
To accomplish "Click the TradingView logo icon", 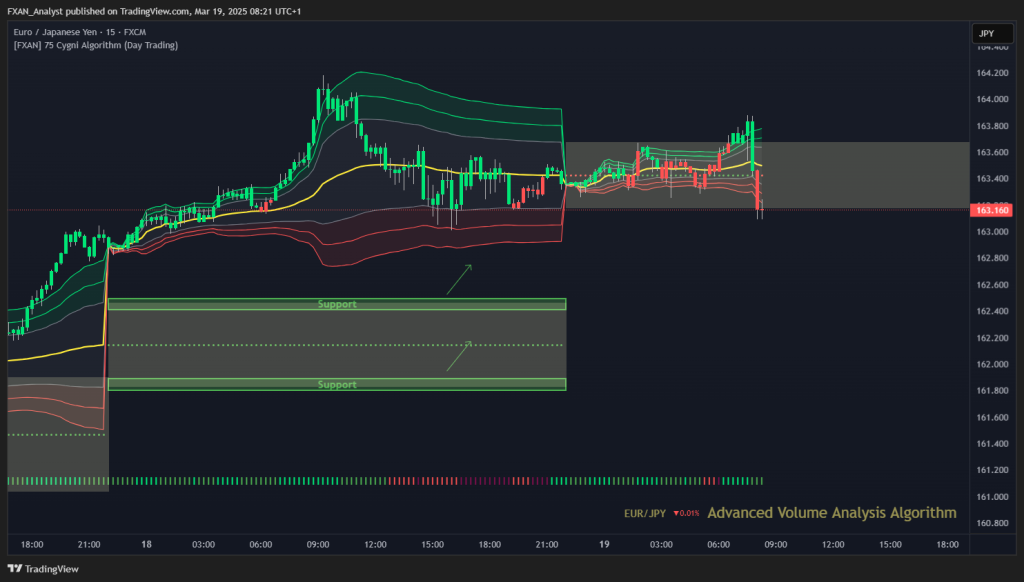I will pyautogui.click(x=14, y=569).
